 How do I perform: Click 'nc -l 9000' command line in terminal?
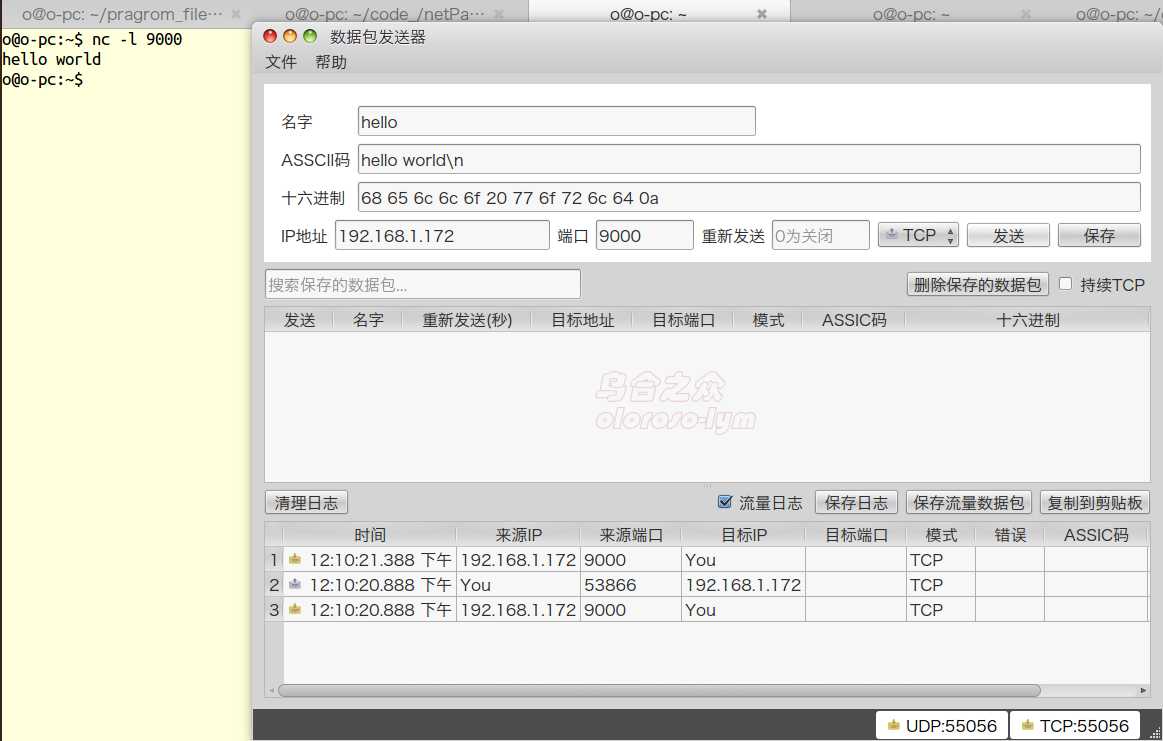pyautogui.click(x=136, y=39)
